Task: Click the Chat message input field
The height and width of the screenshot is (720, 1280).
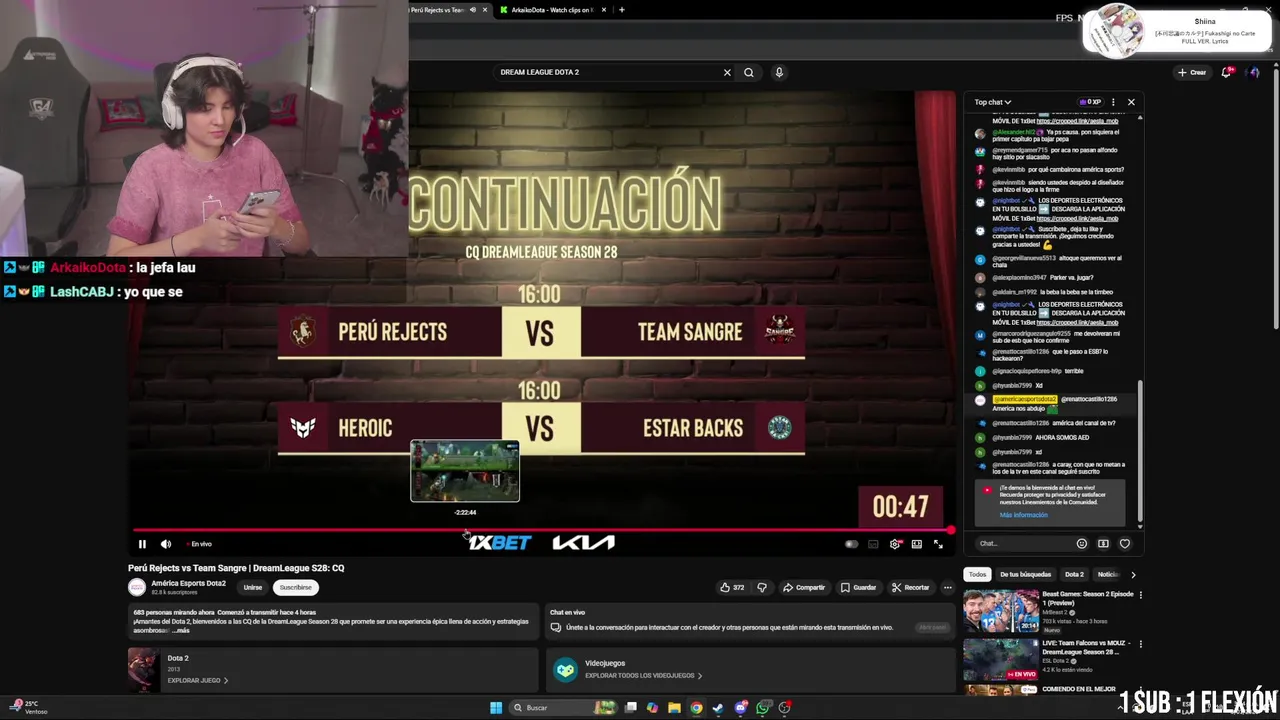Action: 1022,544
